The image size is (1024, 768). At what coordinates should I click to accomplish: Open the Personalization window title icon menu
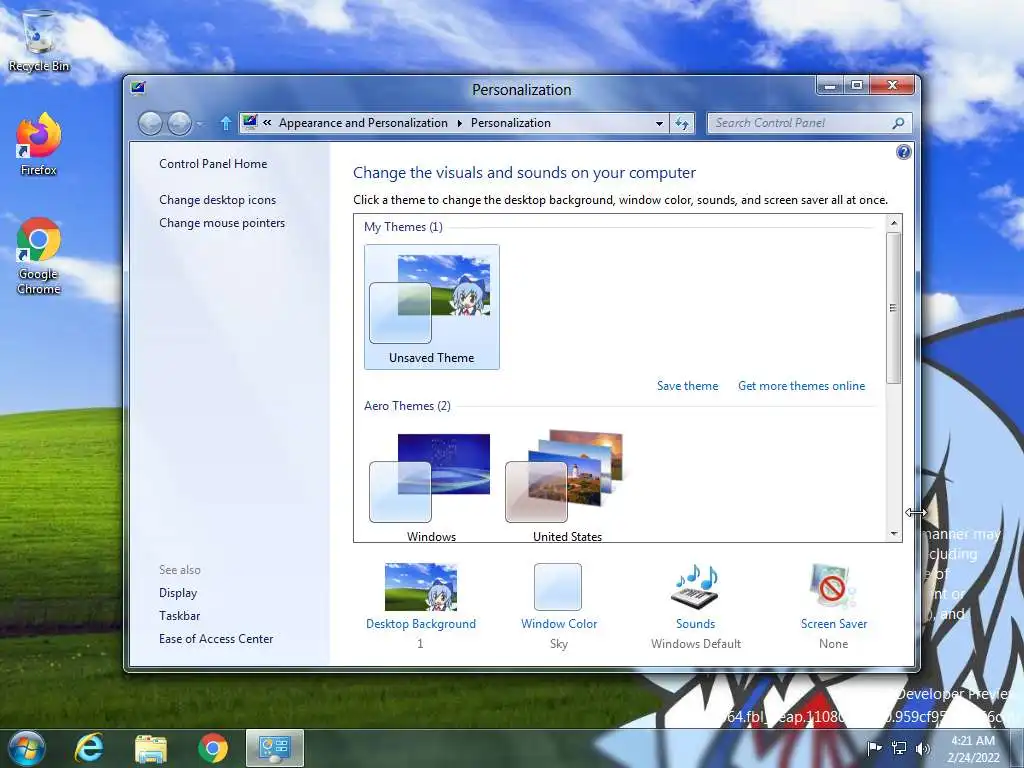138,88
